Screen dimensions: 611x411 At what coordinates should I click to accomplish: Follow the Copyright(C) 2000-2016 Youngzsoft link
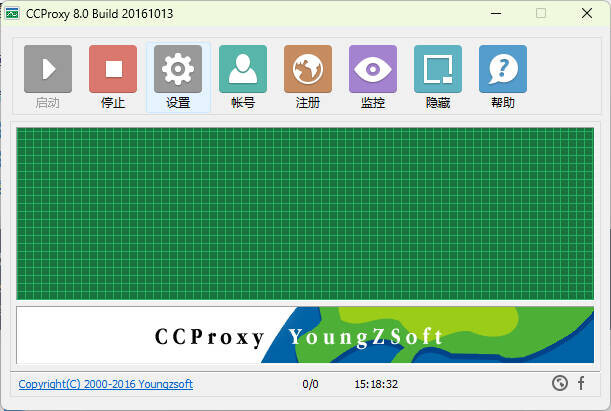[x=105, y=384]
